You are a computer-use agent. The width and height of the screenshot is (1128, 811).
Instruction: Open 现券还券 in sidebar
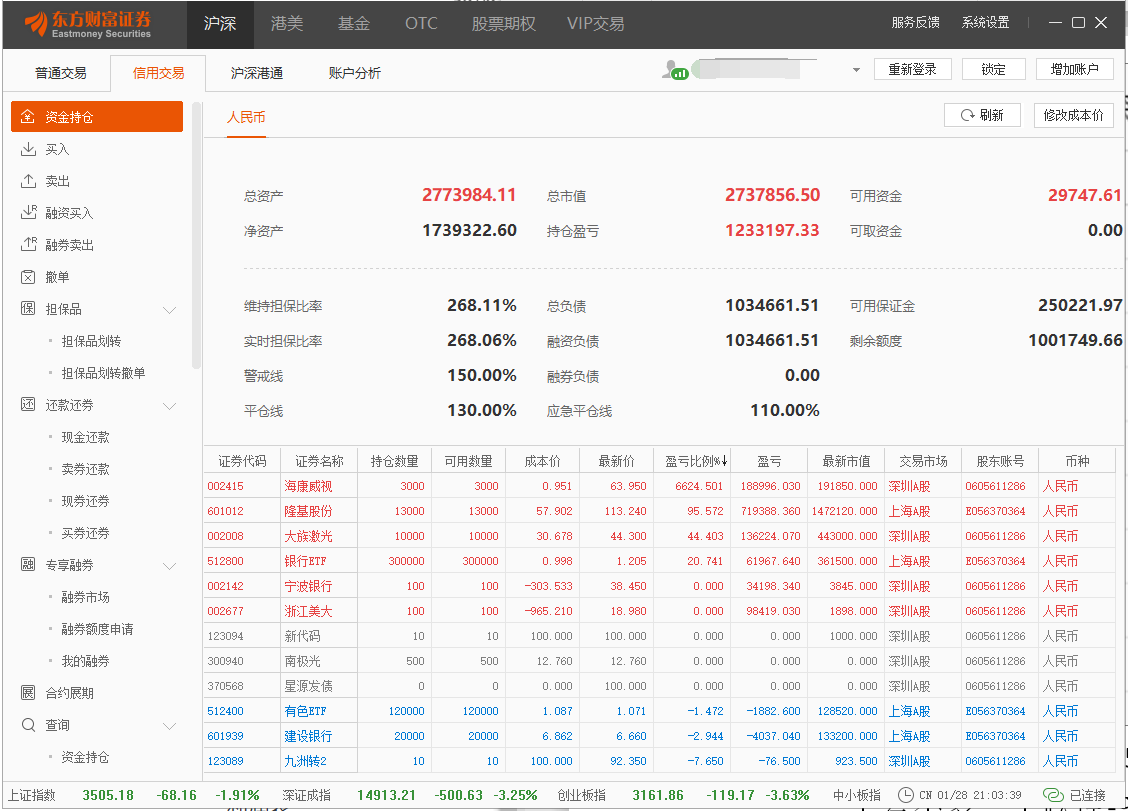tap(86, 501)
